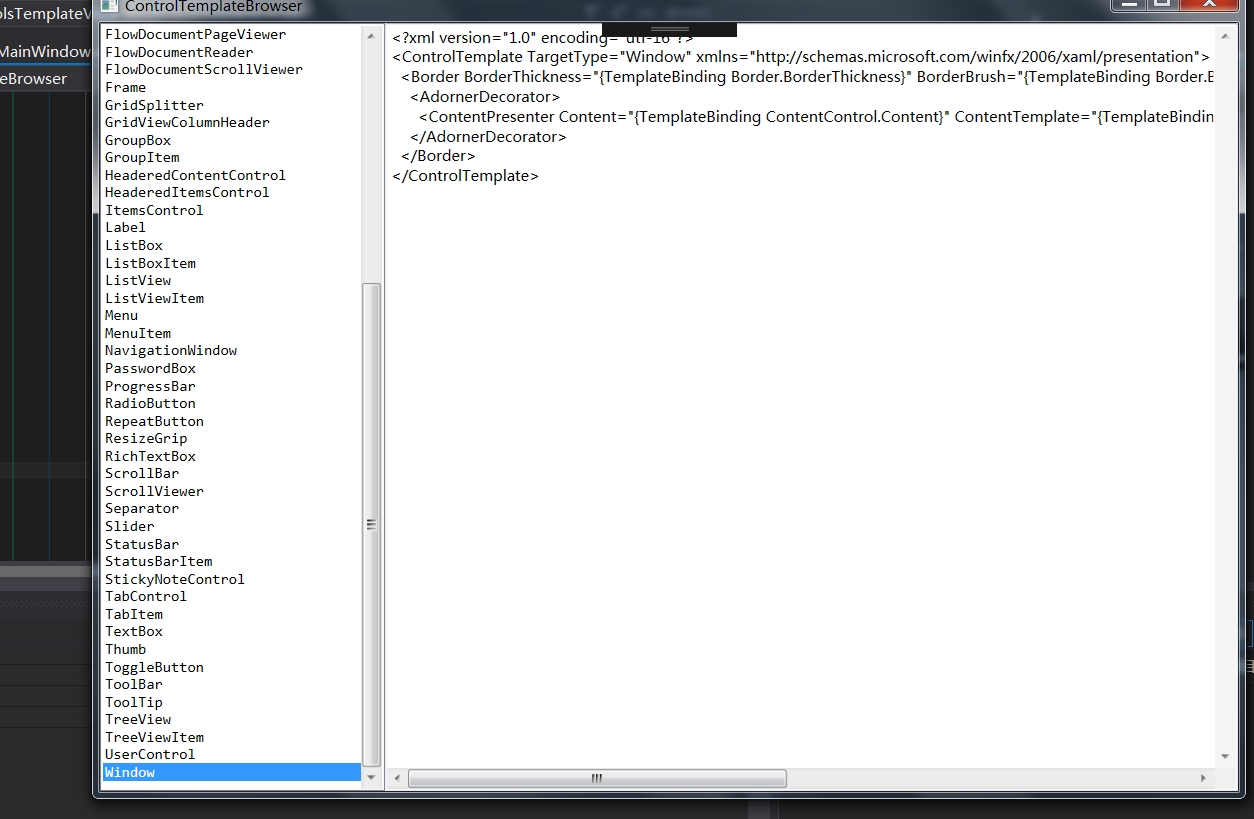Click the control list vertical scrollbar thumb
This screenshot has height=819, width=1254.
coord(371,524)
